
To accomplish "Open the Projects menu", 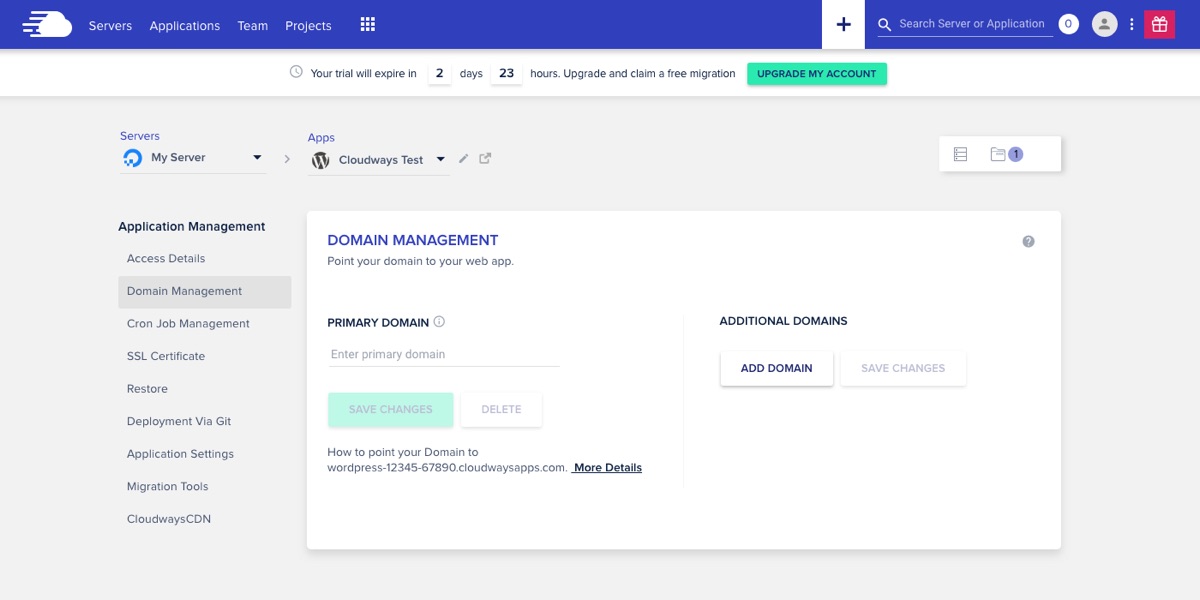I will point(308,26).
